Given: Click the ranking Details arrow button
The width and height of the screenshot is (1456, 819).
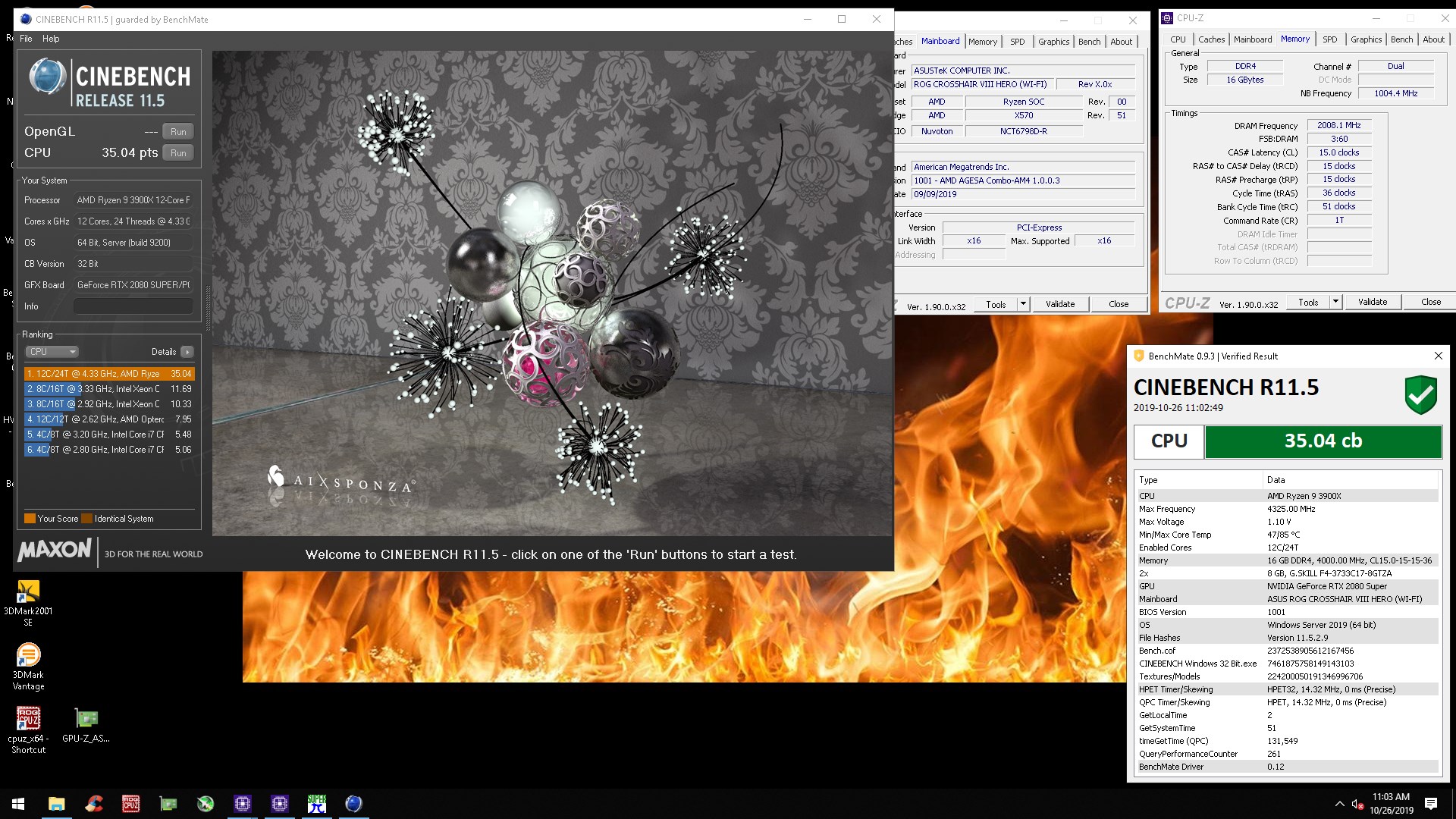Looking at the screenshot, I should tap(187, 352).
